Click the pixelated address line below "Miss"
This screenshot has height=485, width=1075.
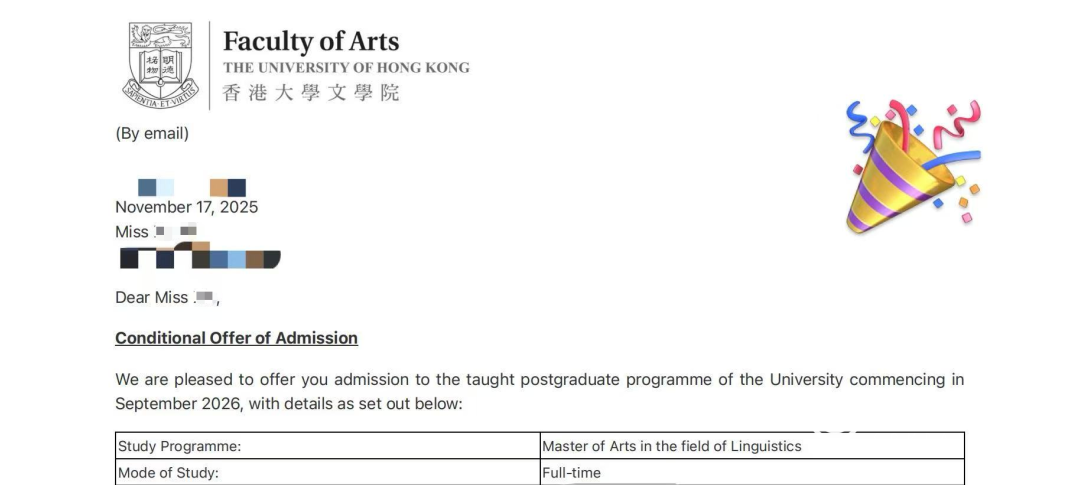point(199,258)
